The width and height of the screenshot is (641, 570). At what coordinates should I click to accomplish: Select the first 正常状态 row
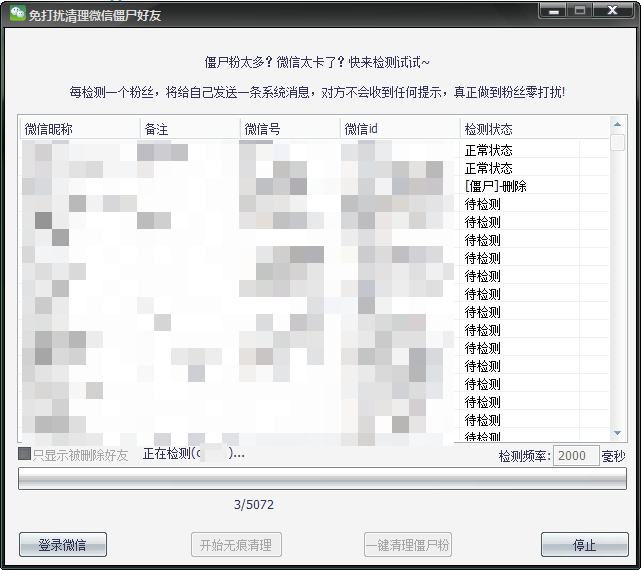pyautogui.click(x=315, y=150)
